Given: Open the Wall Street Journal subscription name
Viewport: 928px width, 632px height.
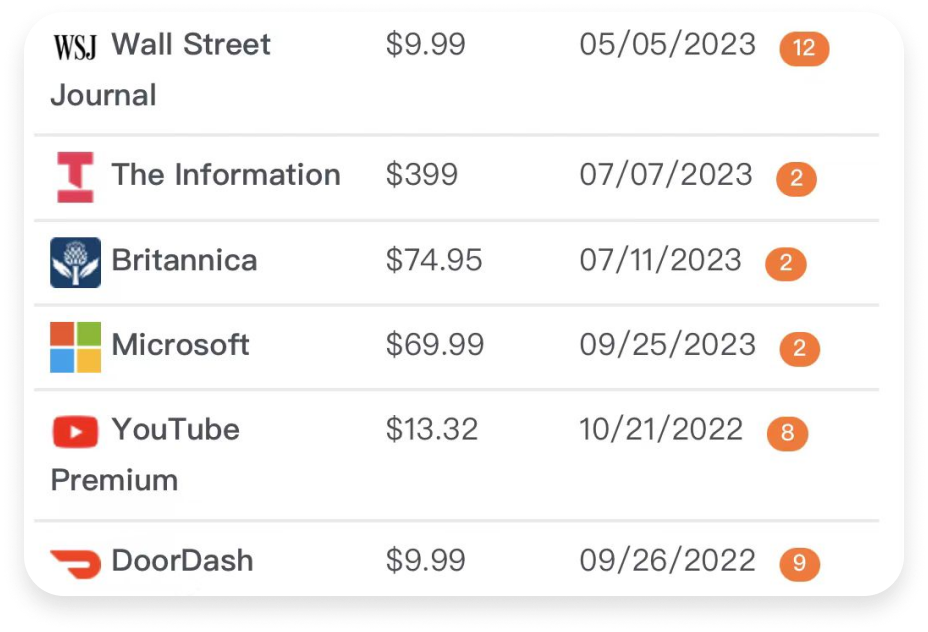Looking at the screenshot, I should [x=160, y=69].
